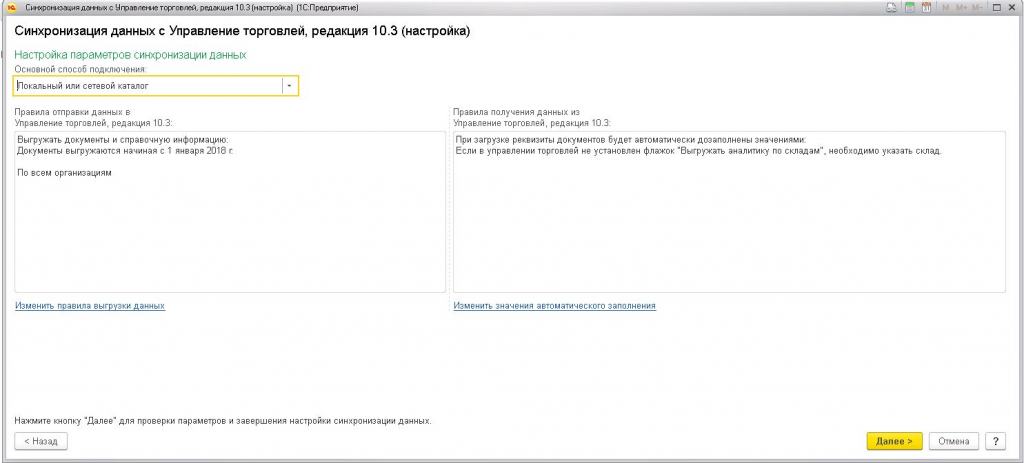
Task: Open the calendar icon in title bar
Action: coord(926,8)
